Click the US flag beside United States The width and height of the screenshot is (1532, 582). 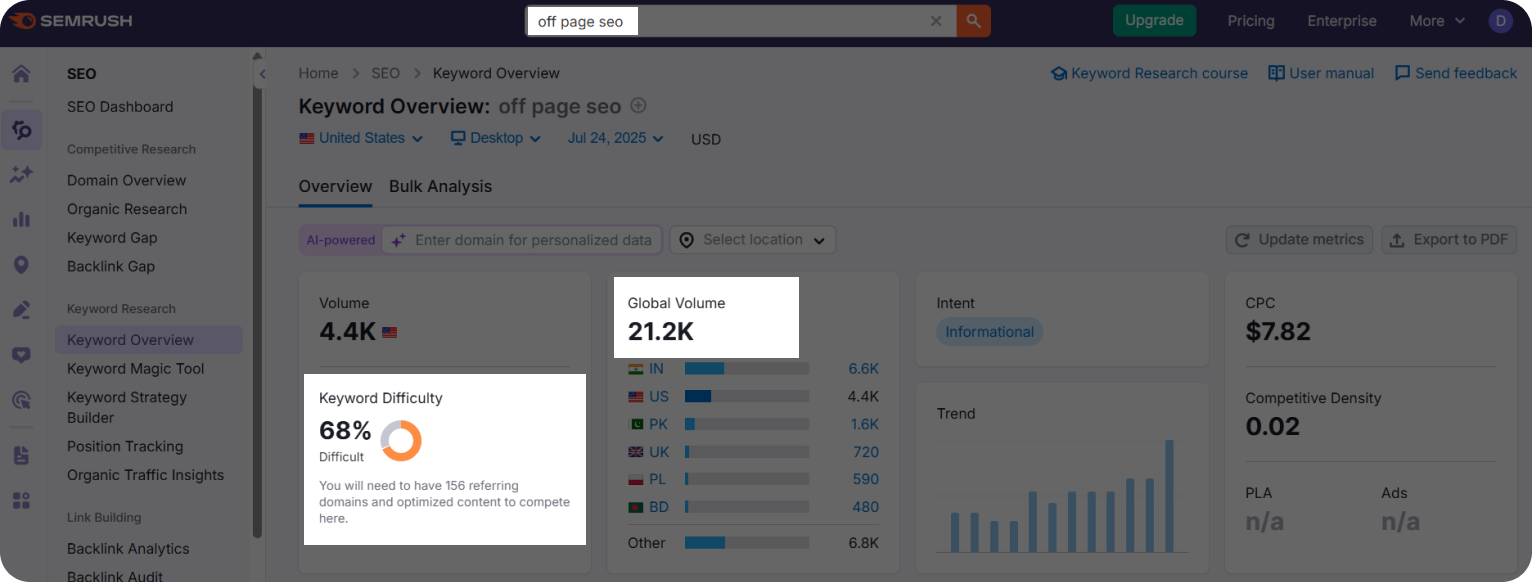(307, 138)
